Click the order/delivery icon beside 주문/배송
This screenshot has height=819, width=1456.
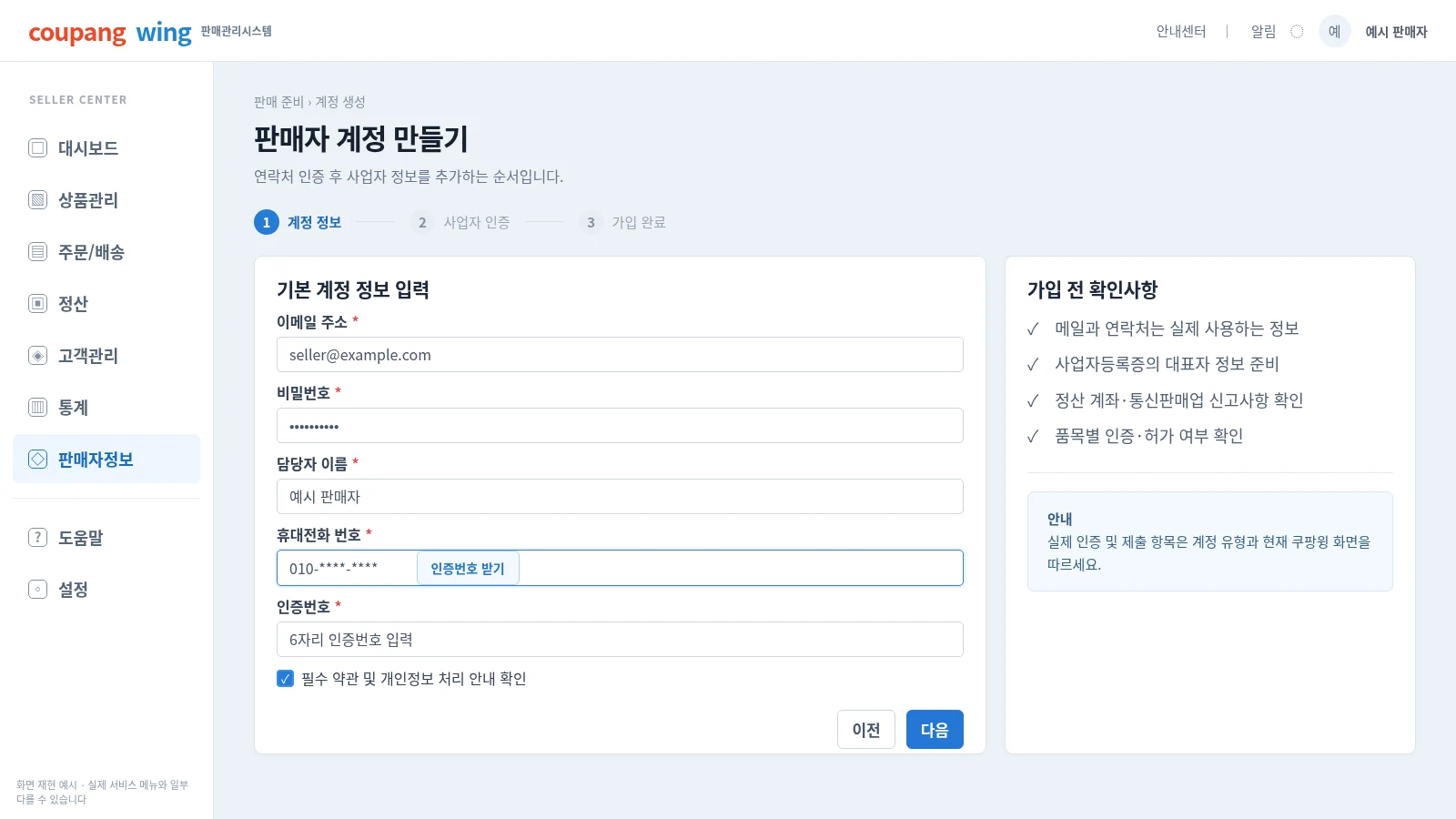[37, 251]
